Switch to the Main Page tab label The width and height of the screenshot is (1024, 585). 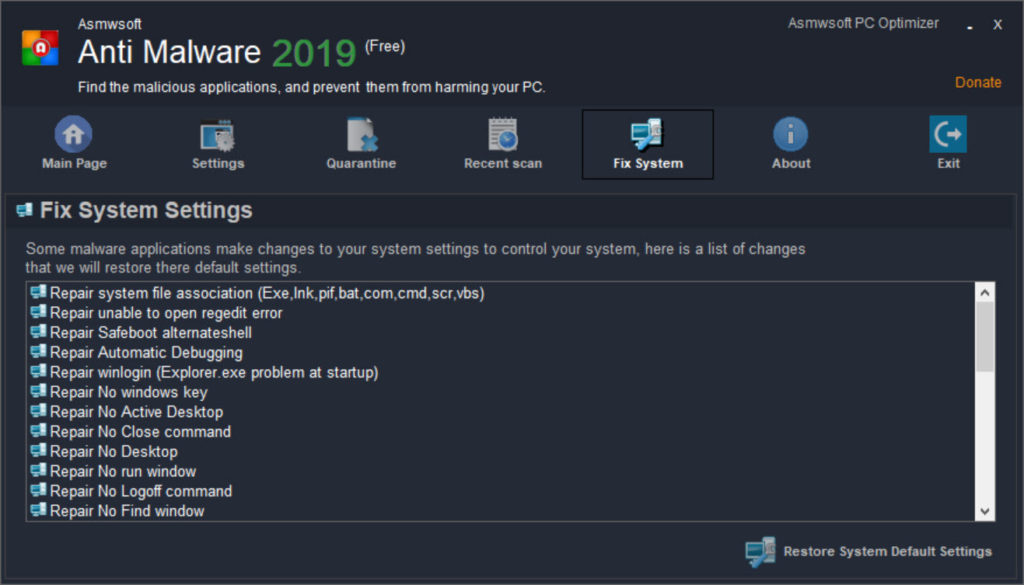point(74,163)
